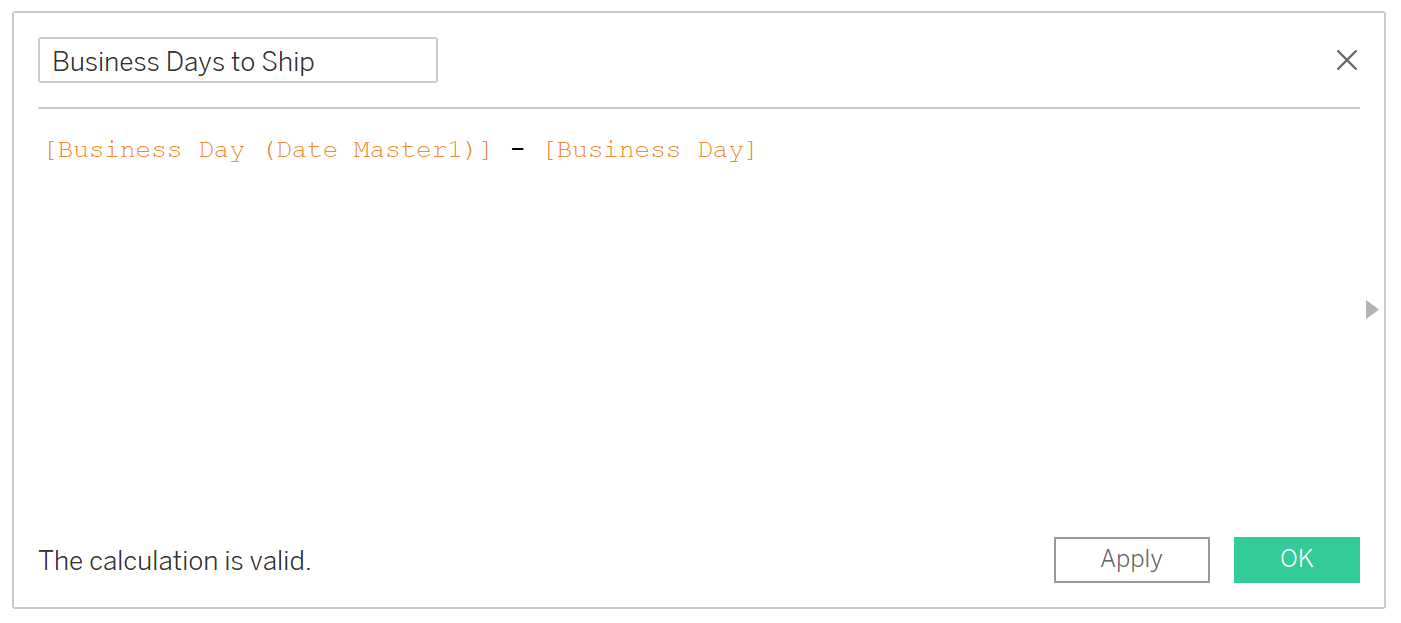Click the 'The calculation is valid.' status message
Image resolution: width=1401 pixels, height=623 pixels.
(175, 561)
